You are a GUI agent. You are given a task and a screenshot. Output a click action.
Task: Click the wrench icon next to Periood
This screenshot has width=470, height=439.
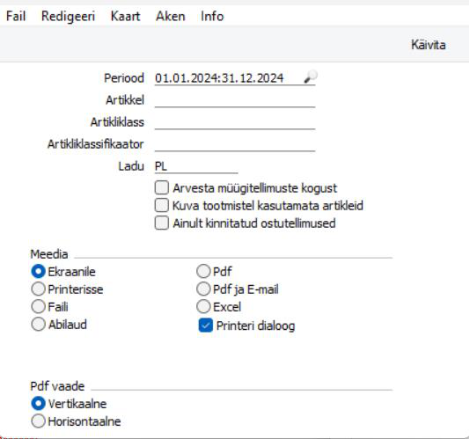tap(310, 77)
